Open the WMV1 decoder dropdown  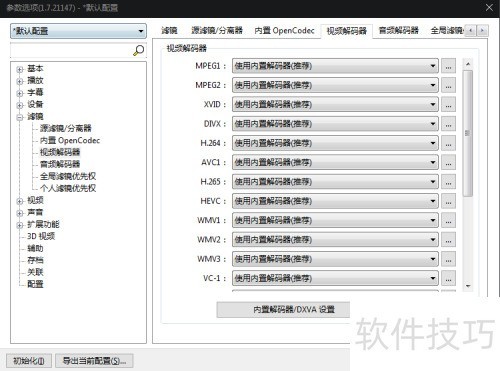[x=335, y=221]
